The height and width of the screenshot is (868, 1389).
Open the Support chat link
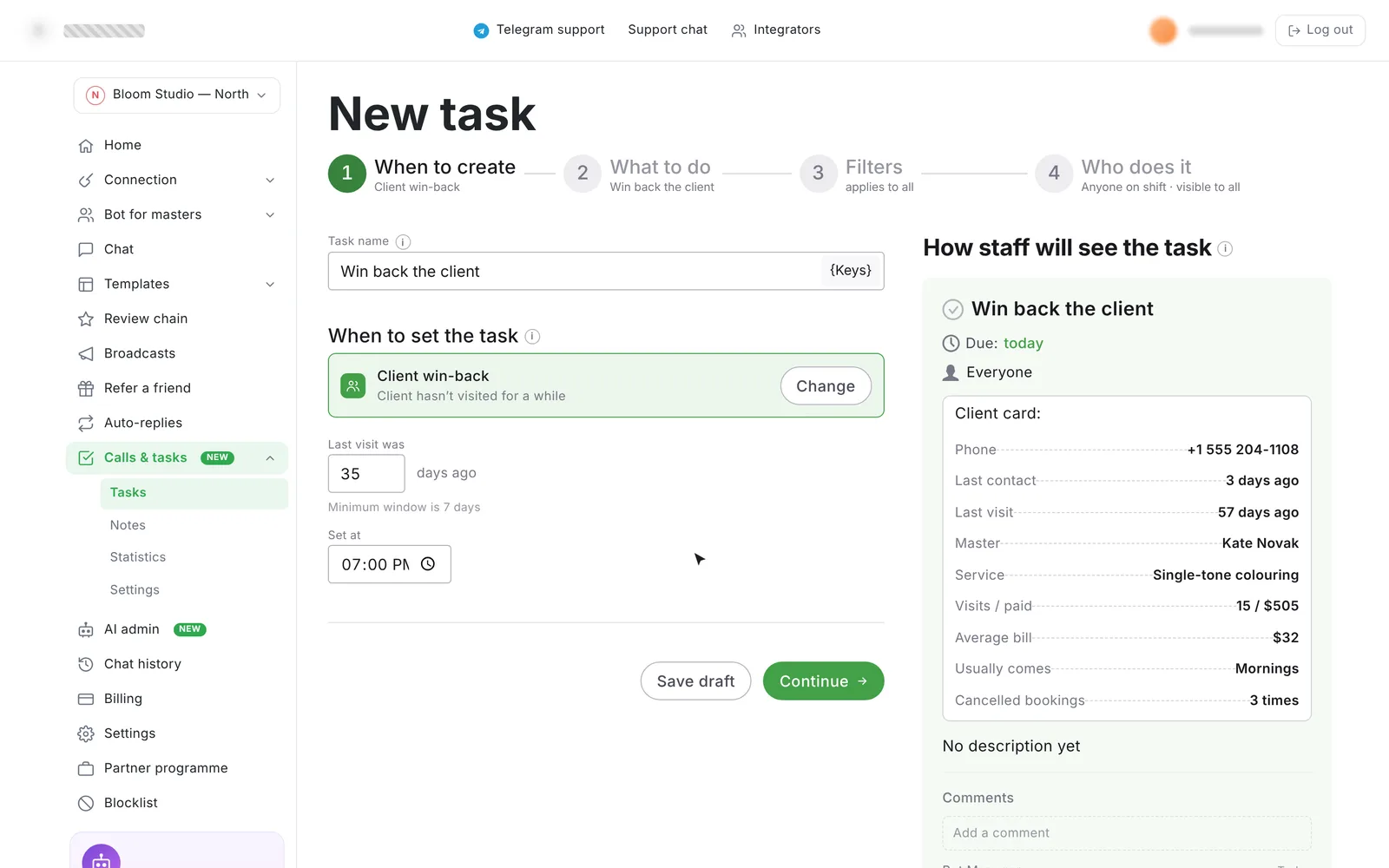tap(668, 30)
